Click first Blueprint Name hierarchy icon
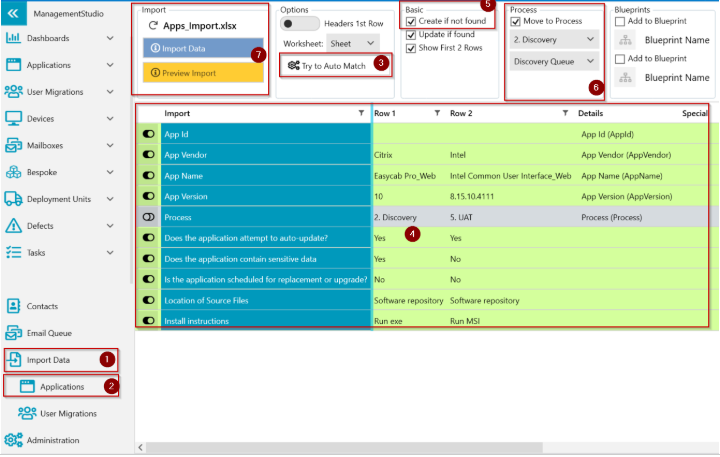The image size is (720, 457). pos(625,40)
